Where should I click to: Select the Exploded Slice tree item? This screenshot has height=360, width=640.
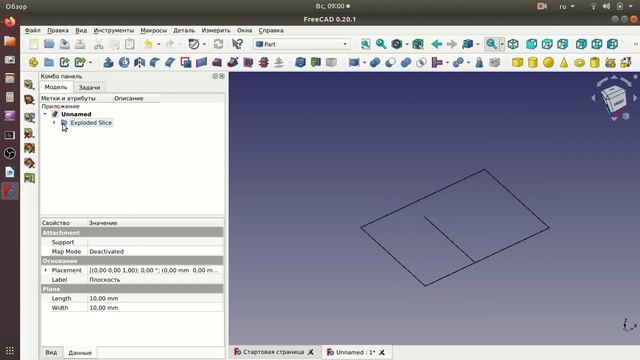coord(91,122)
